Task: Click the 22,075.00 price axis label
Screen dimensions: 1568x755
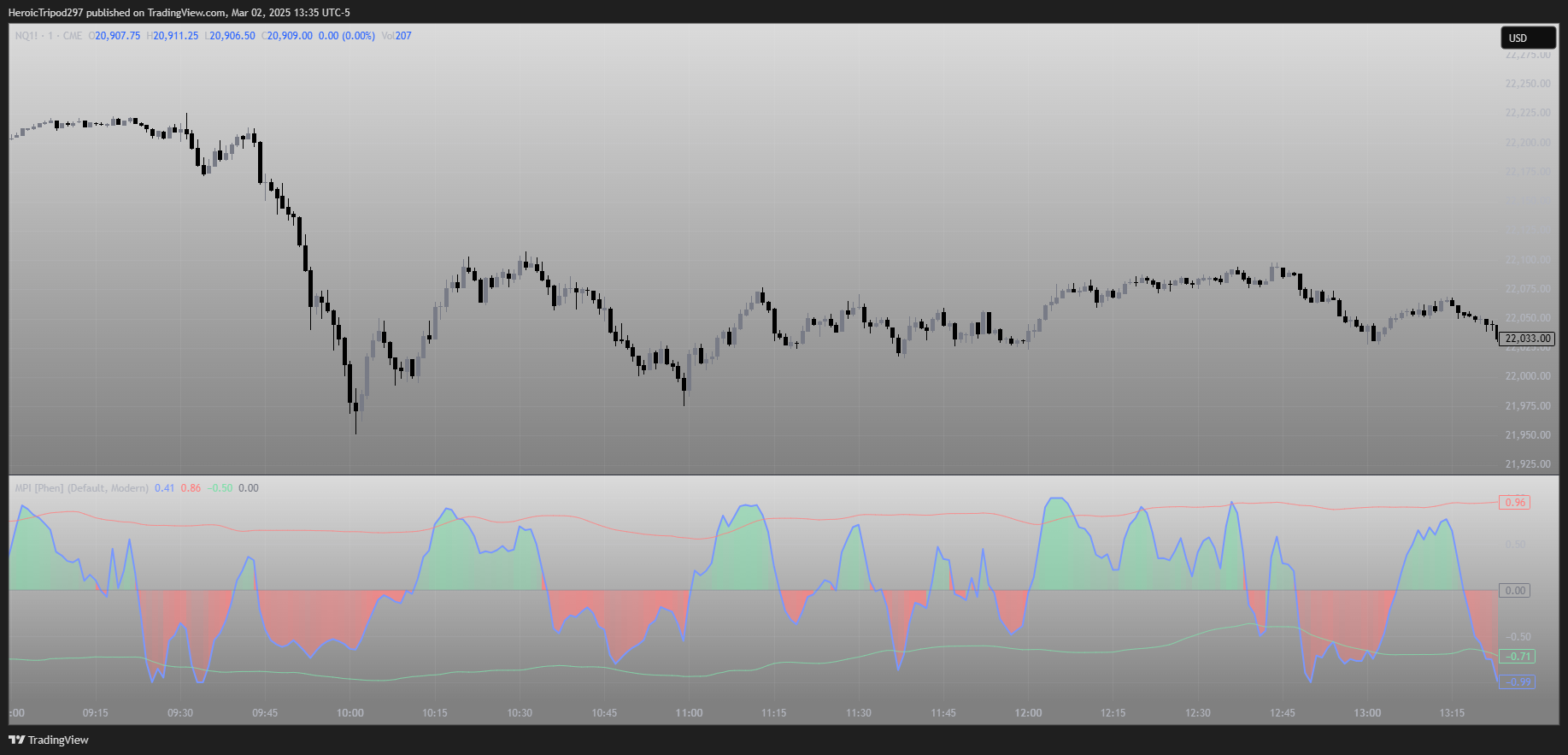Action: point(1528,289)
